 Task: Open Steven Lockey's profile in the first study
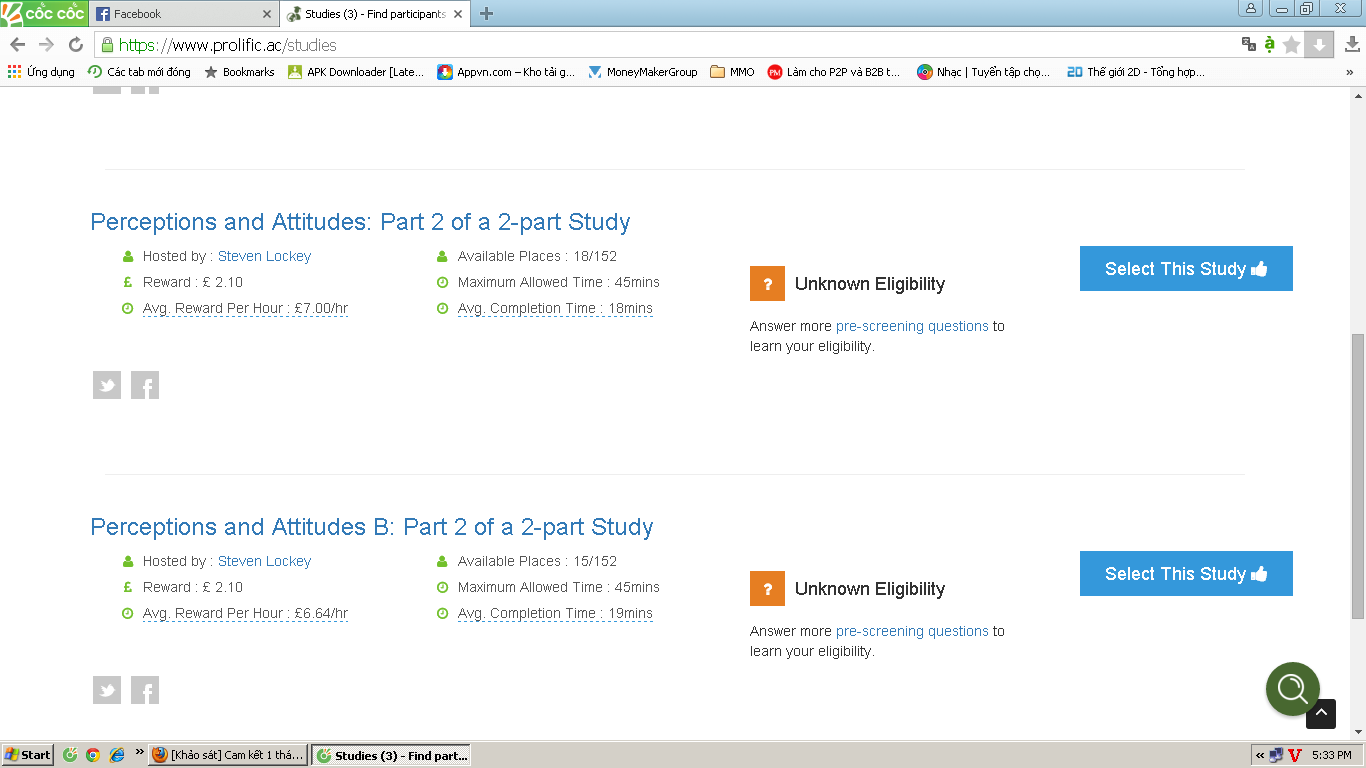point(265,256)
